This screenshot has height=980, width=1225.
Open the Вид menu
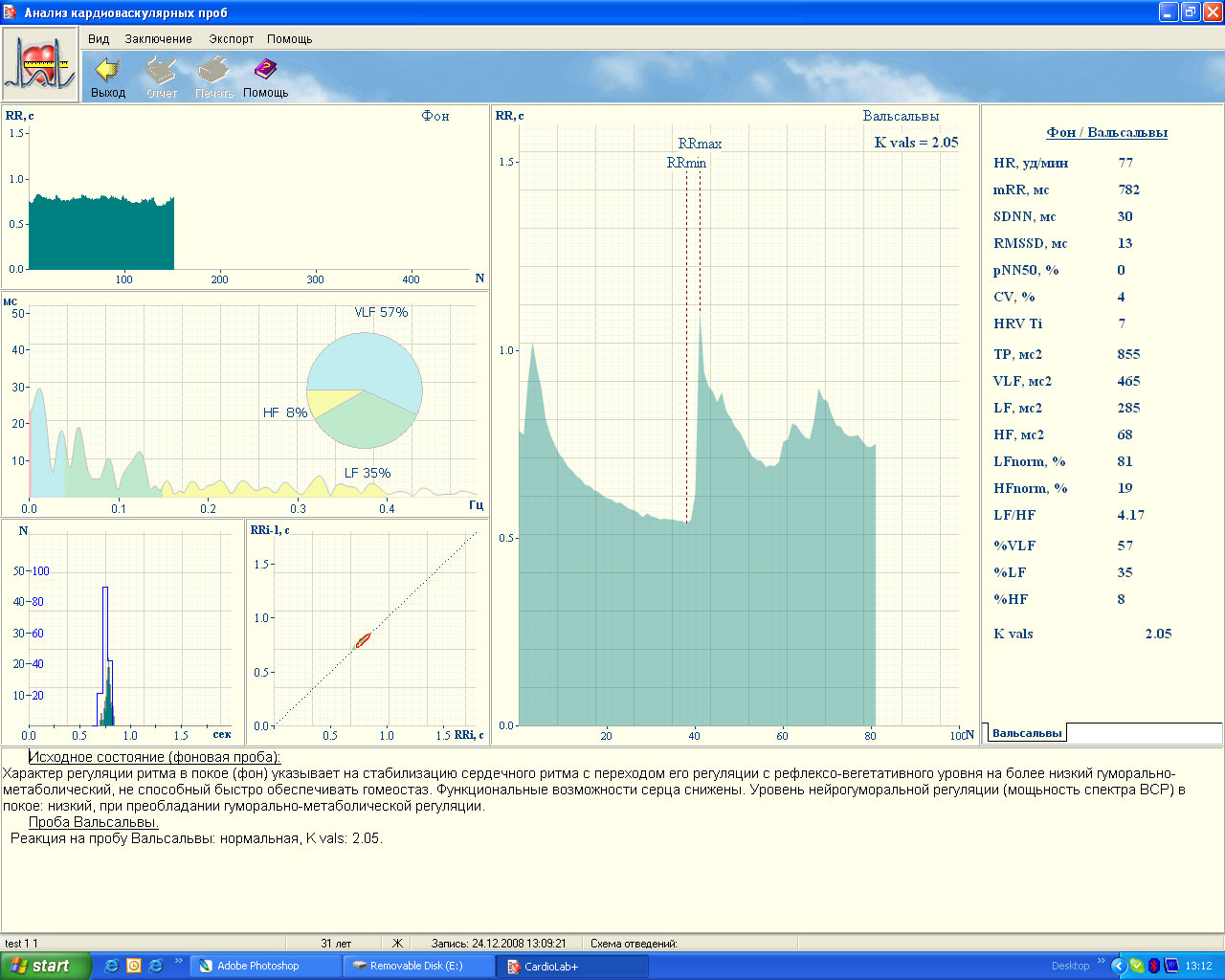point(99,39)
